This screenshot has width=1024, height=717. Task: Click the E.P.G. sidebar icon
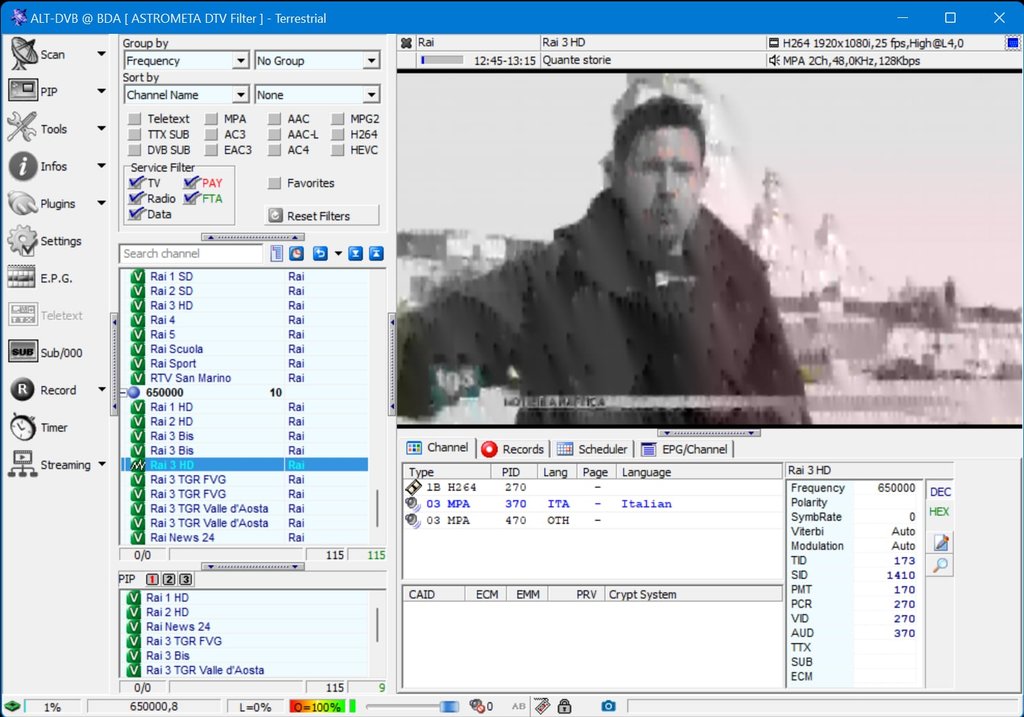(23, 278)
